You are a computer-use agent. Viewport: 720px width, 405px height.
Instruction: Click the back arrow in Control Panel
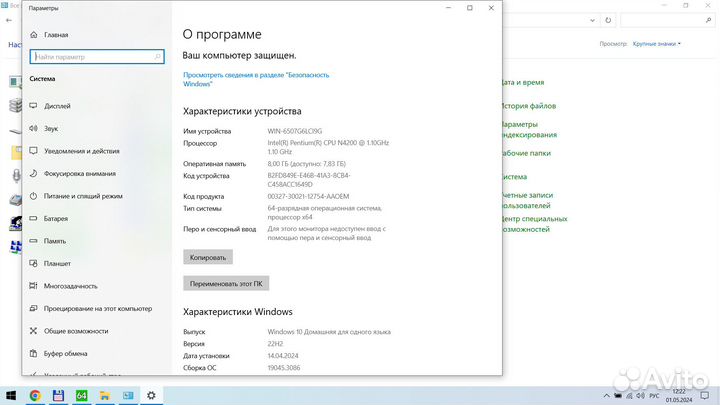(x=9, y=20)
